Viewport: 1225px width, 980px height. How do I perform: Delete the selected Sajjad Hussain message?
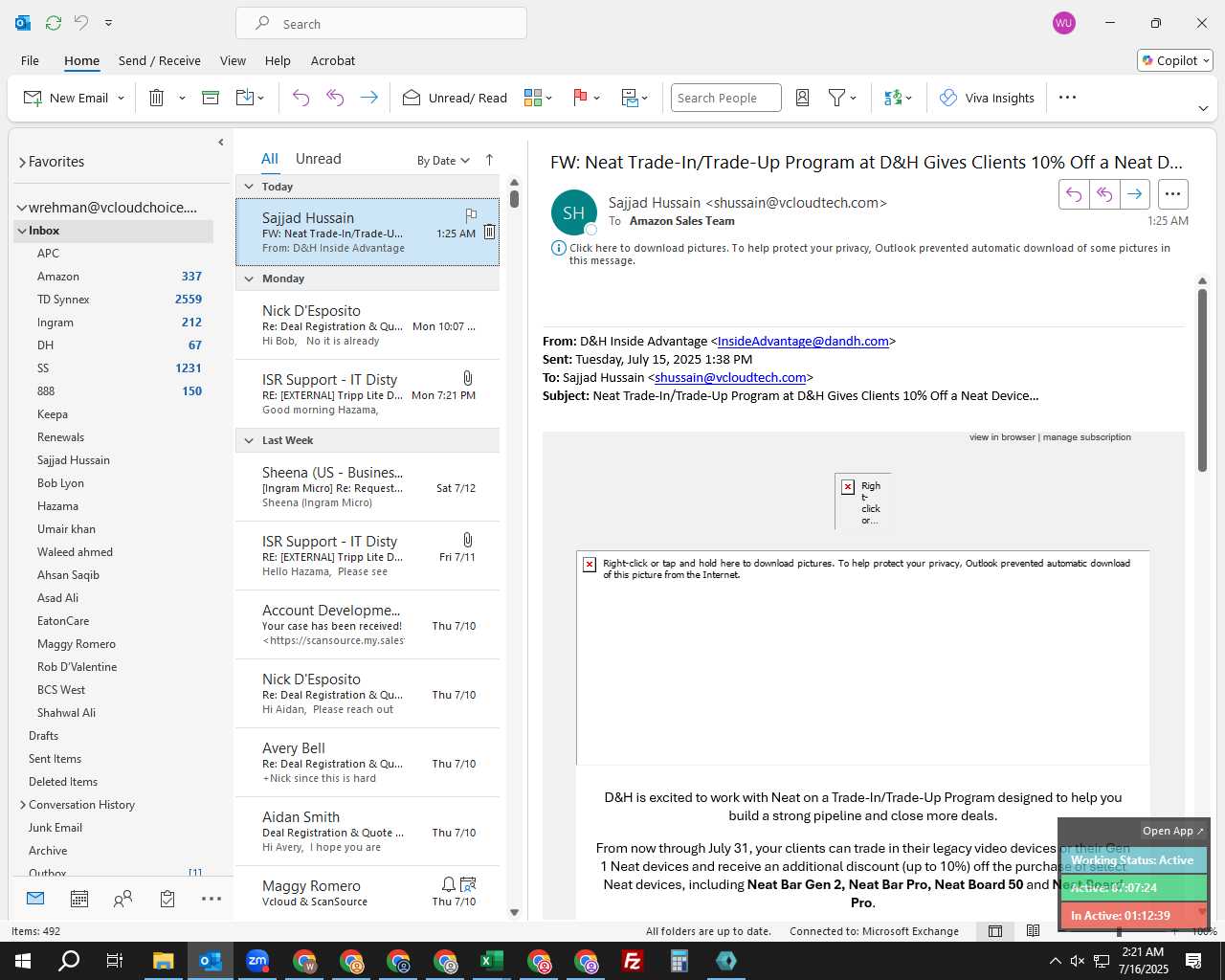pyautogui.click(x=489, y=232)
